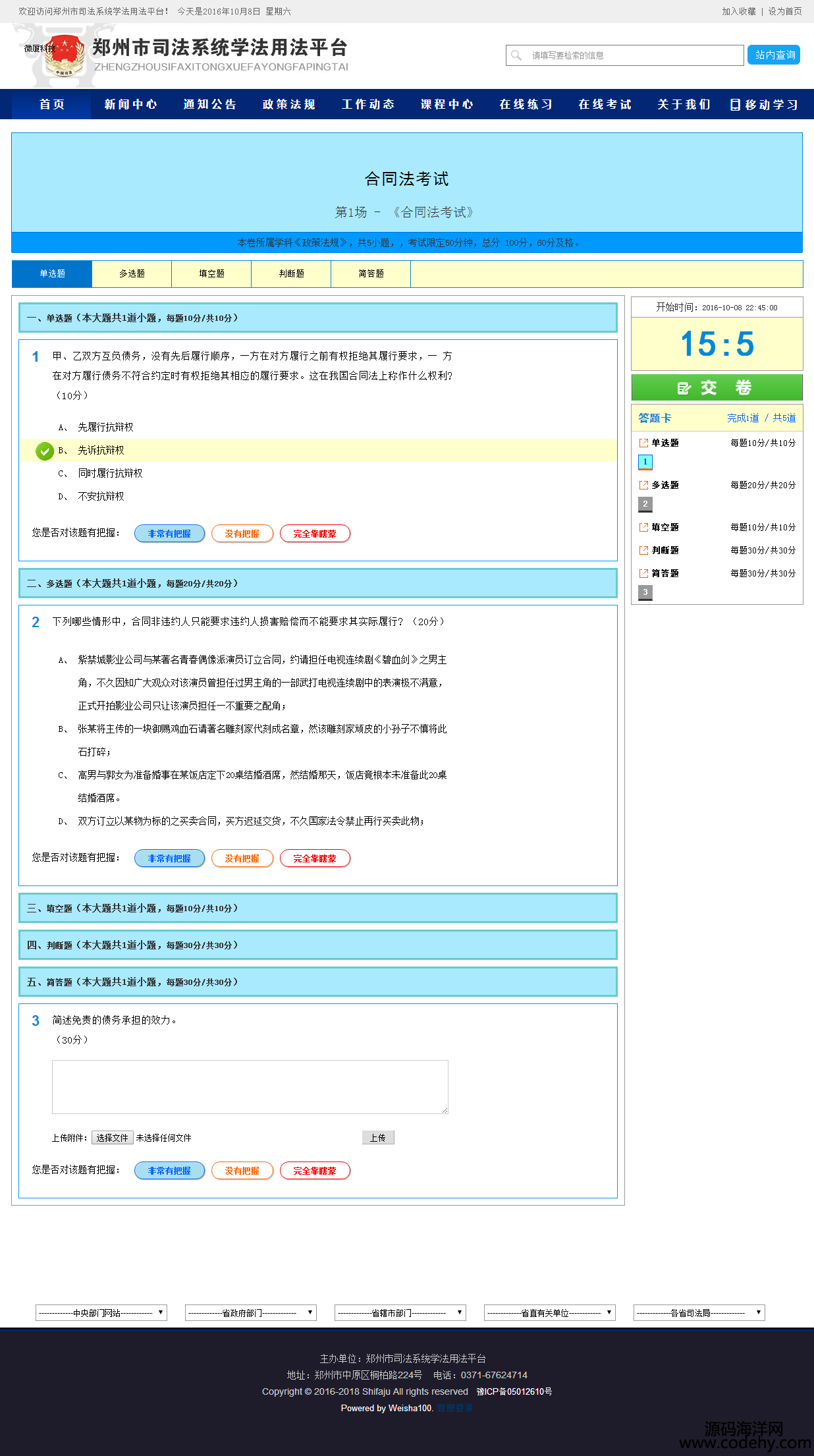814x1456 pixels.
Task: Choose option D 不安抗辩权
Action: (101, 497)
